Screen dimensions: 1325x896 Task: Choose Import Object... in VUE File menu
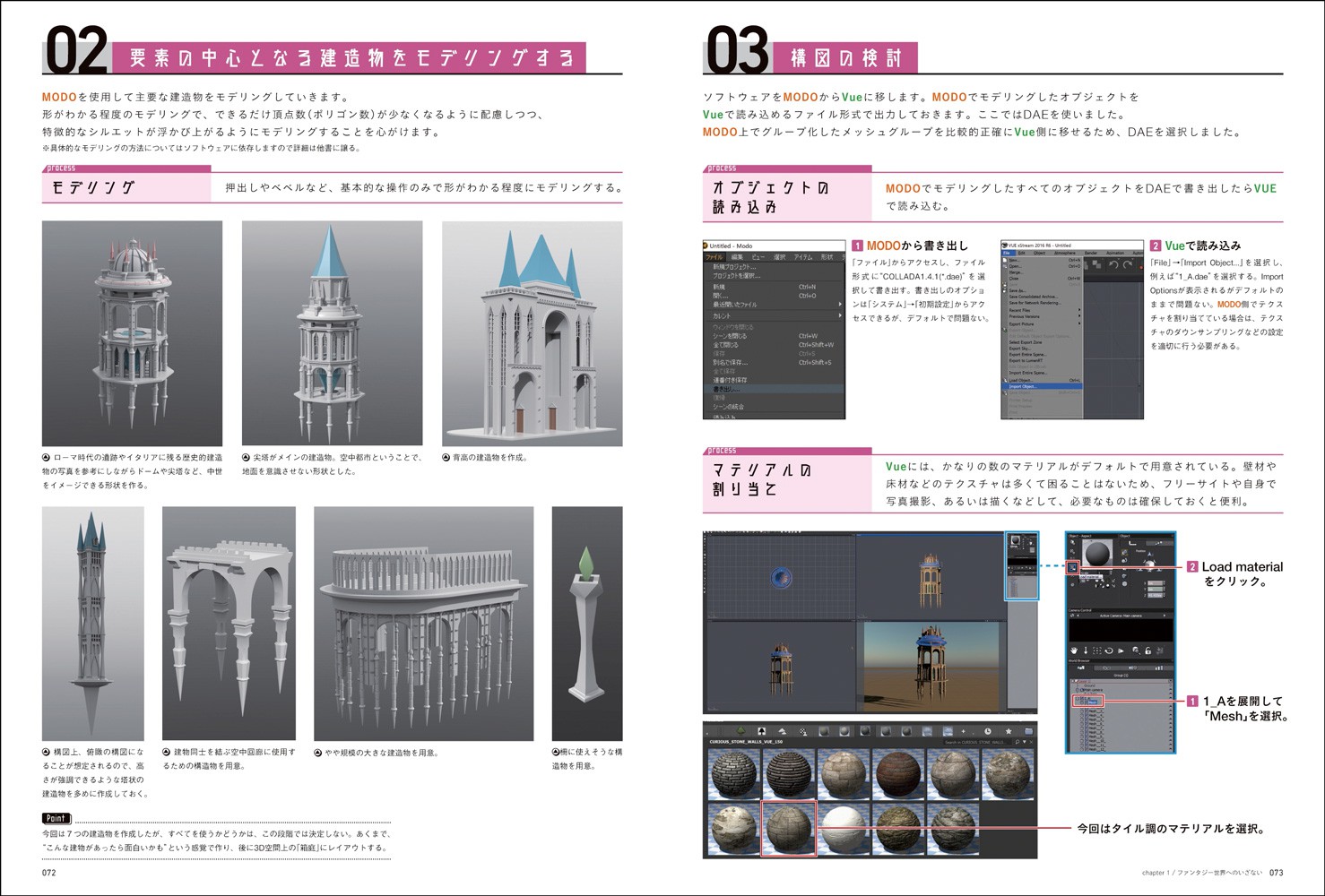click(x=1022, y=387)
